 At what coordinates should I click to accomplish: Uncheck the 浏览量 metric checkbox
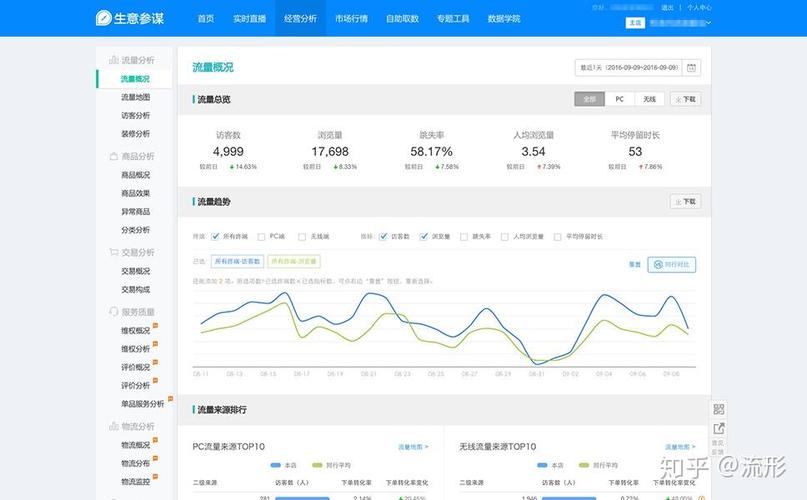click(424, 236)
